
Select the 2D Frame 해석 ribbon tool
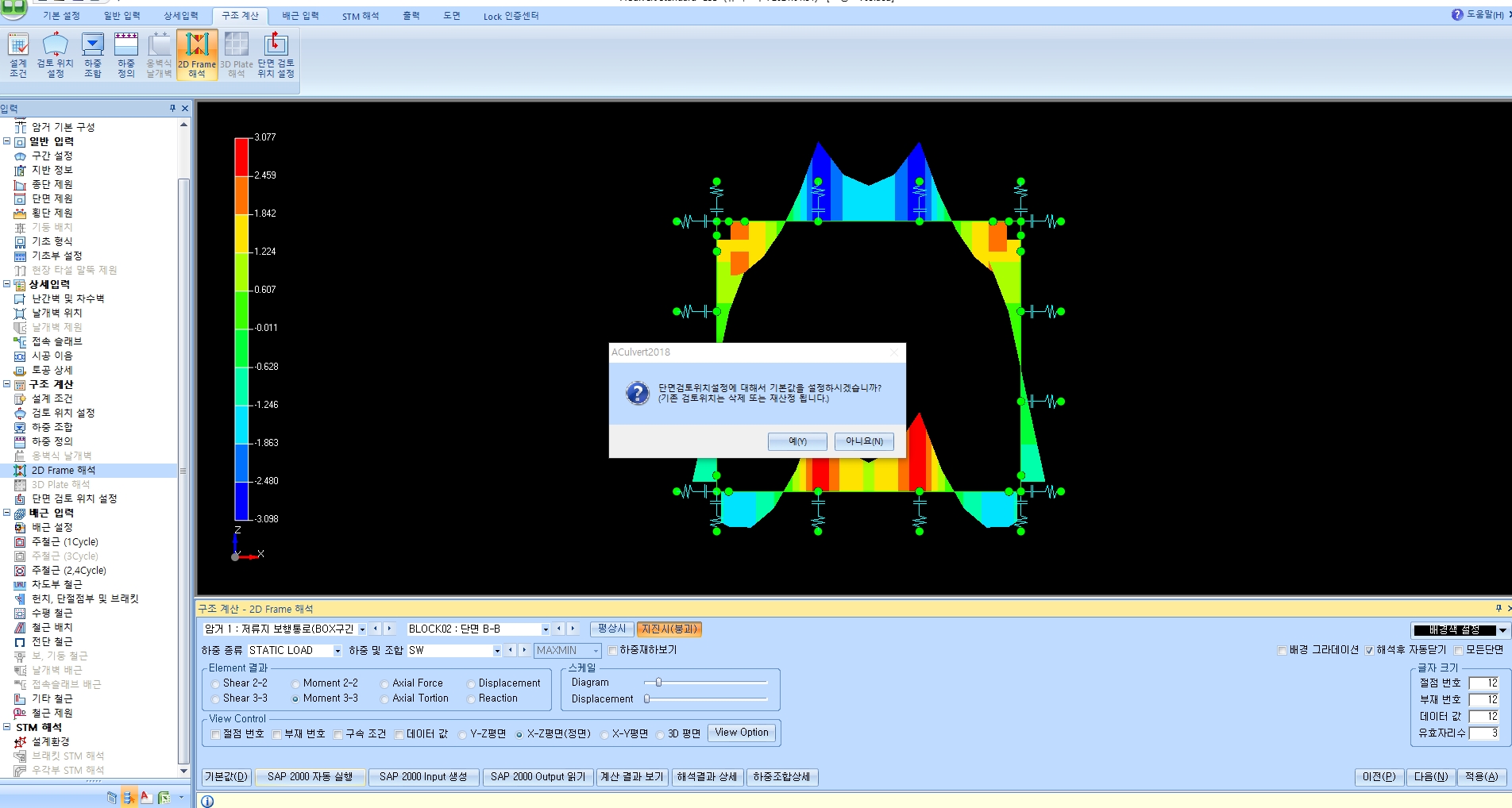[x=197, y=54]
